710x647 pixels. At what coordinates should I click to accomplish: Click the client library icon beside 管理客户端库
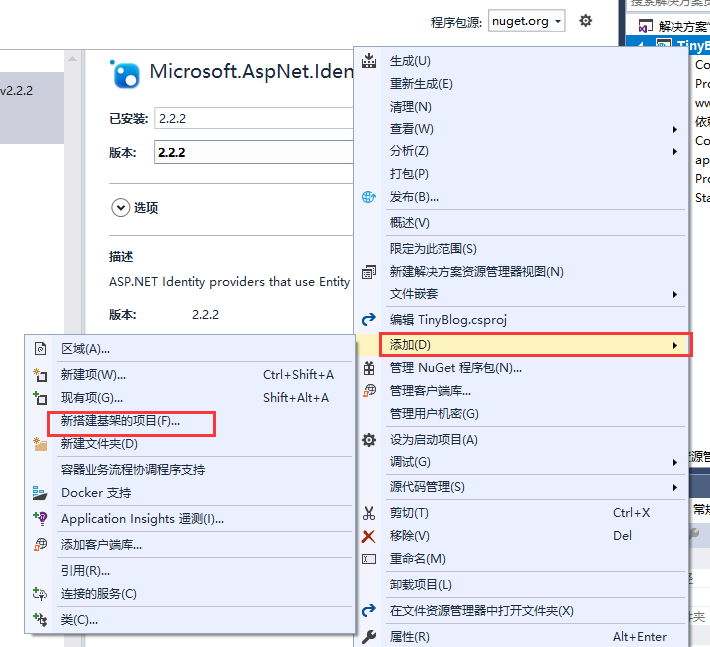[x=369, y=390]
